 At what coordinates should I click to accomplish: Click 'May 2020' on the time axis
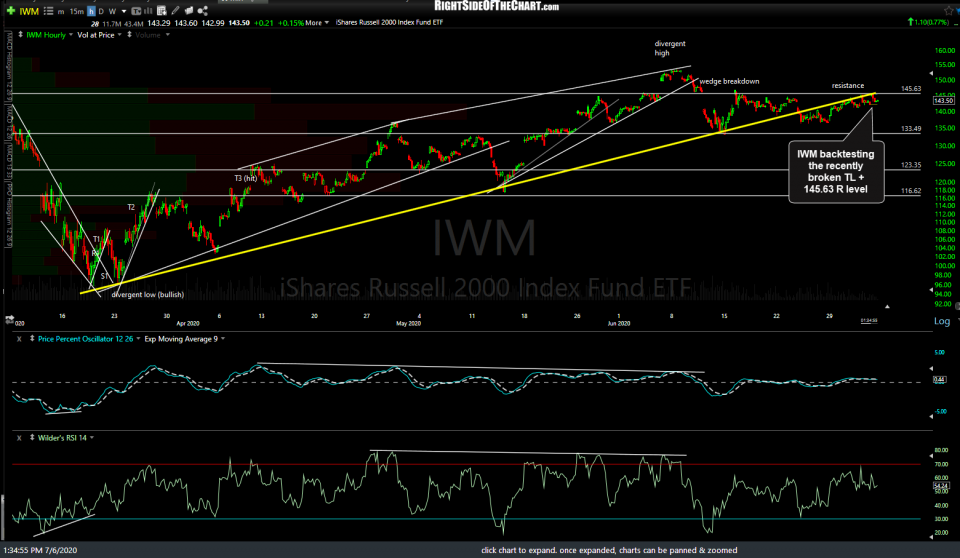408,323
